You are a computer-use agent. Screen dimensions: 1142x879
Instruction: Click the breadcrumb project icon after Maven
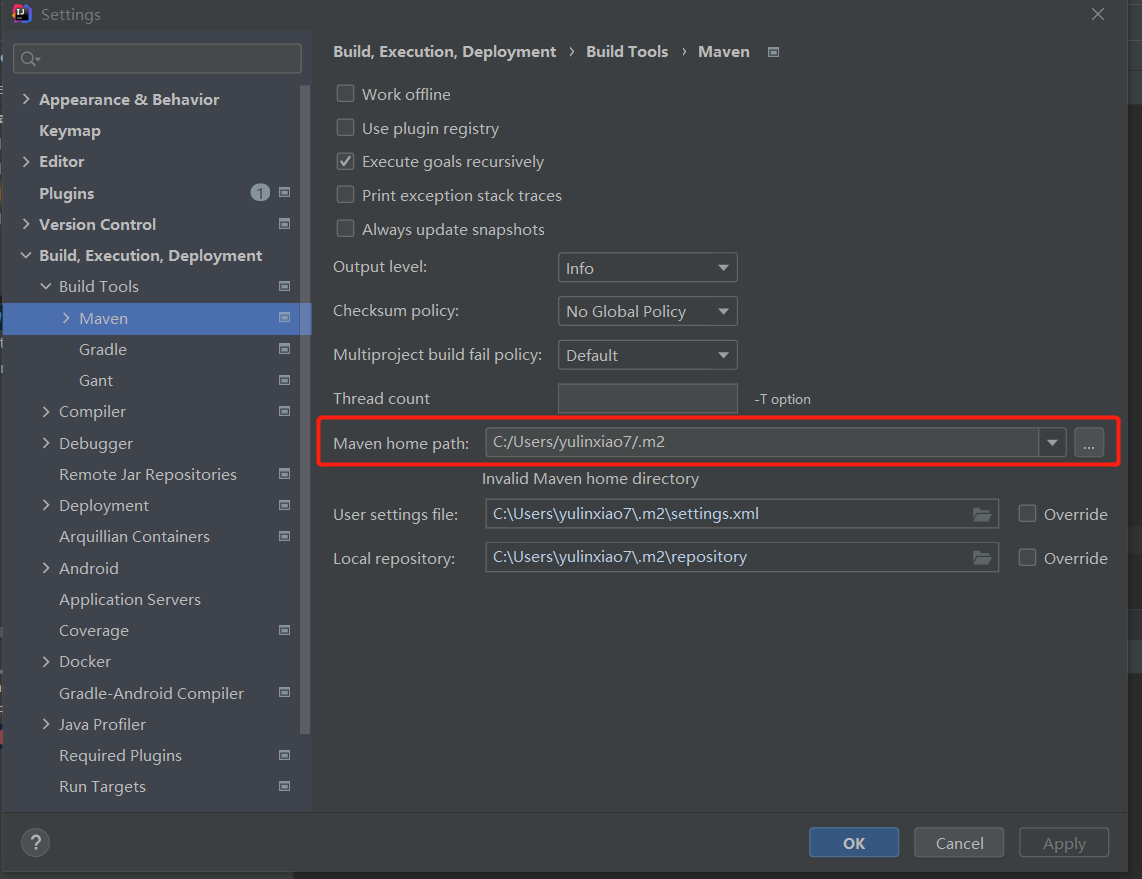click(x=773, y=52)
